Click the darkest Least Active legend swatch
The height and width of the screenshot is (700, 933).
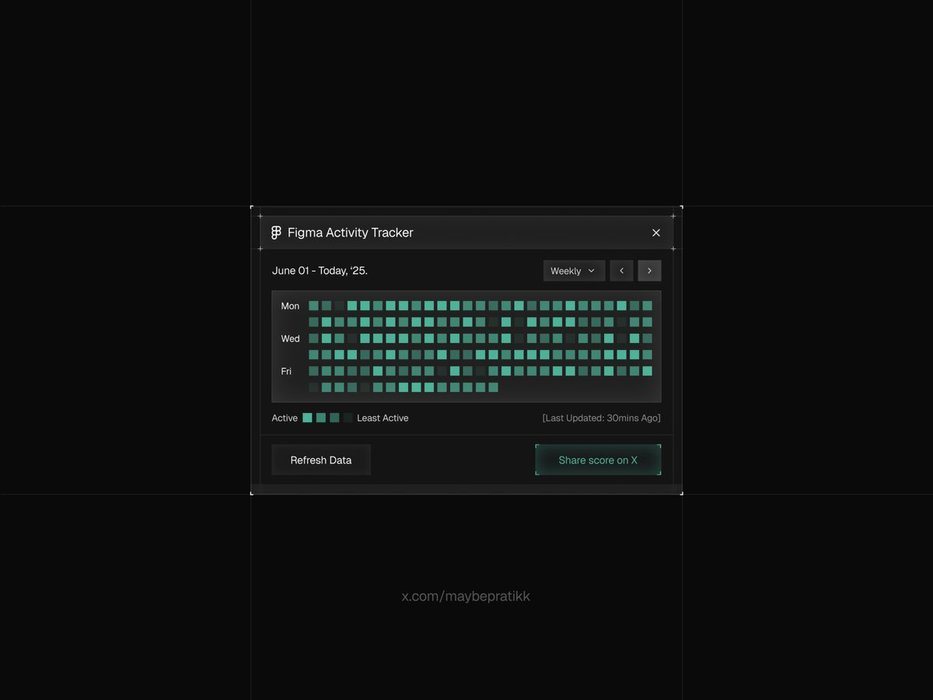pyautogui.click(x=348, y=418)
